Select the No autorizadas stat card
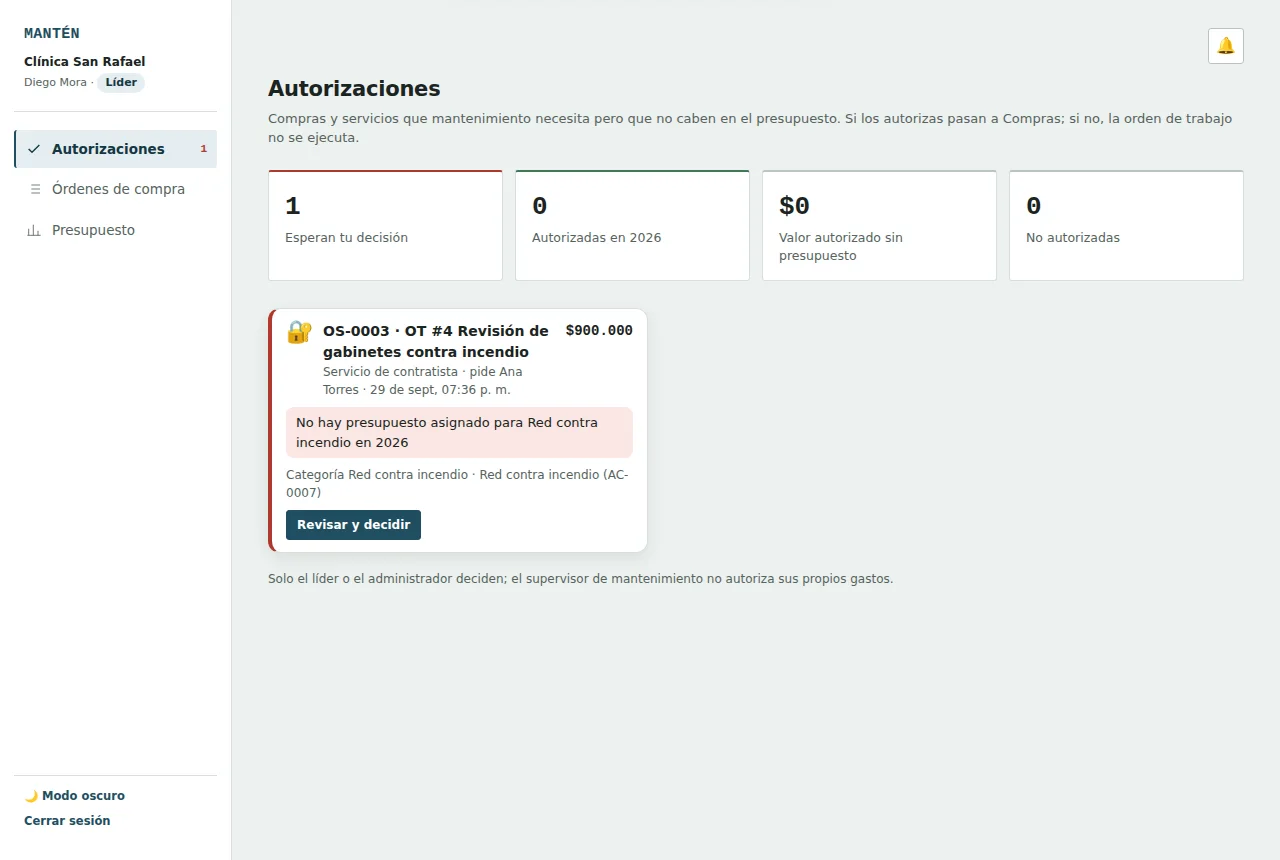 [x=1126, y=225]
